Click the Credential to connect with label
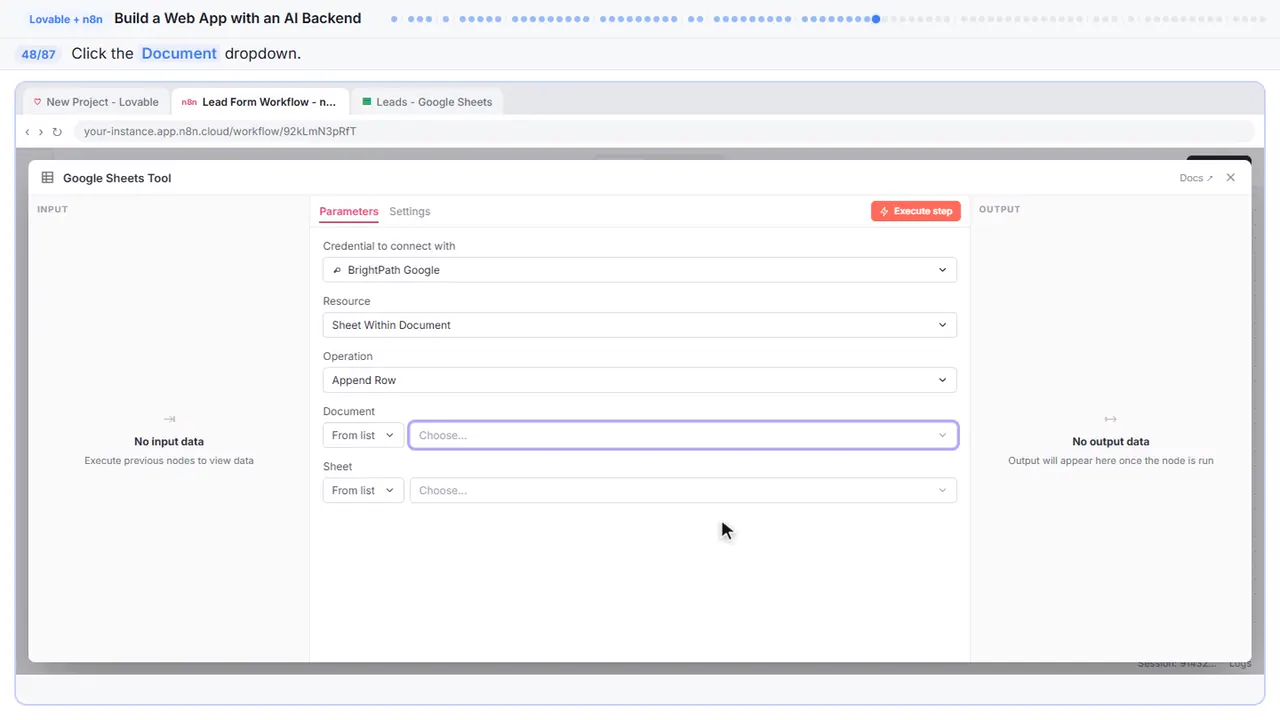 tap(389, 246)
